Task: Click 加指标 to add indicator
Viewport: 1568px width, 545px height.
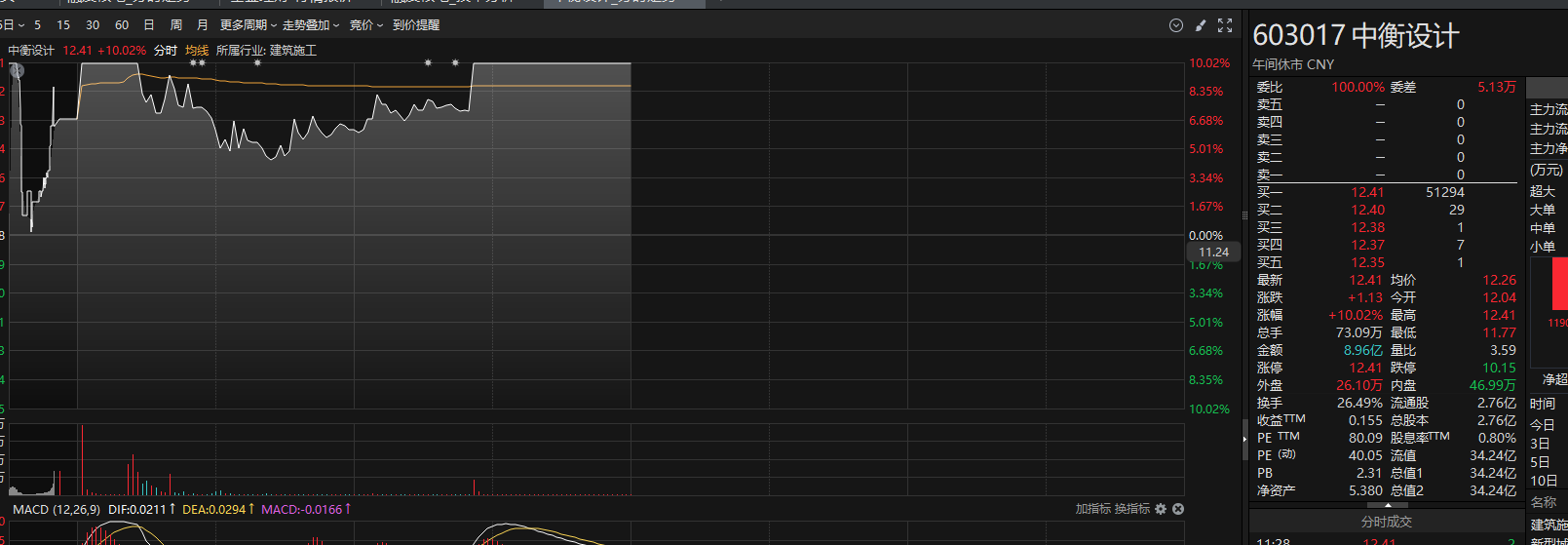Action: pyautogui.click(x=1093, y=509)
